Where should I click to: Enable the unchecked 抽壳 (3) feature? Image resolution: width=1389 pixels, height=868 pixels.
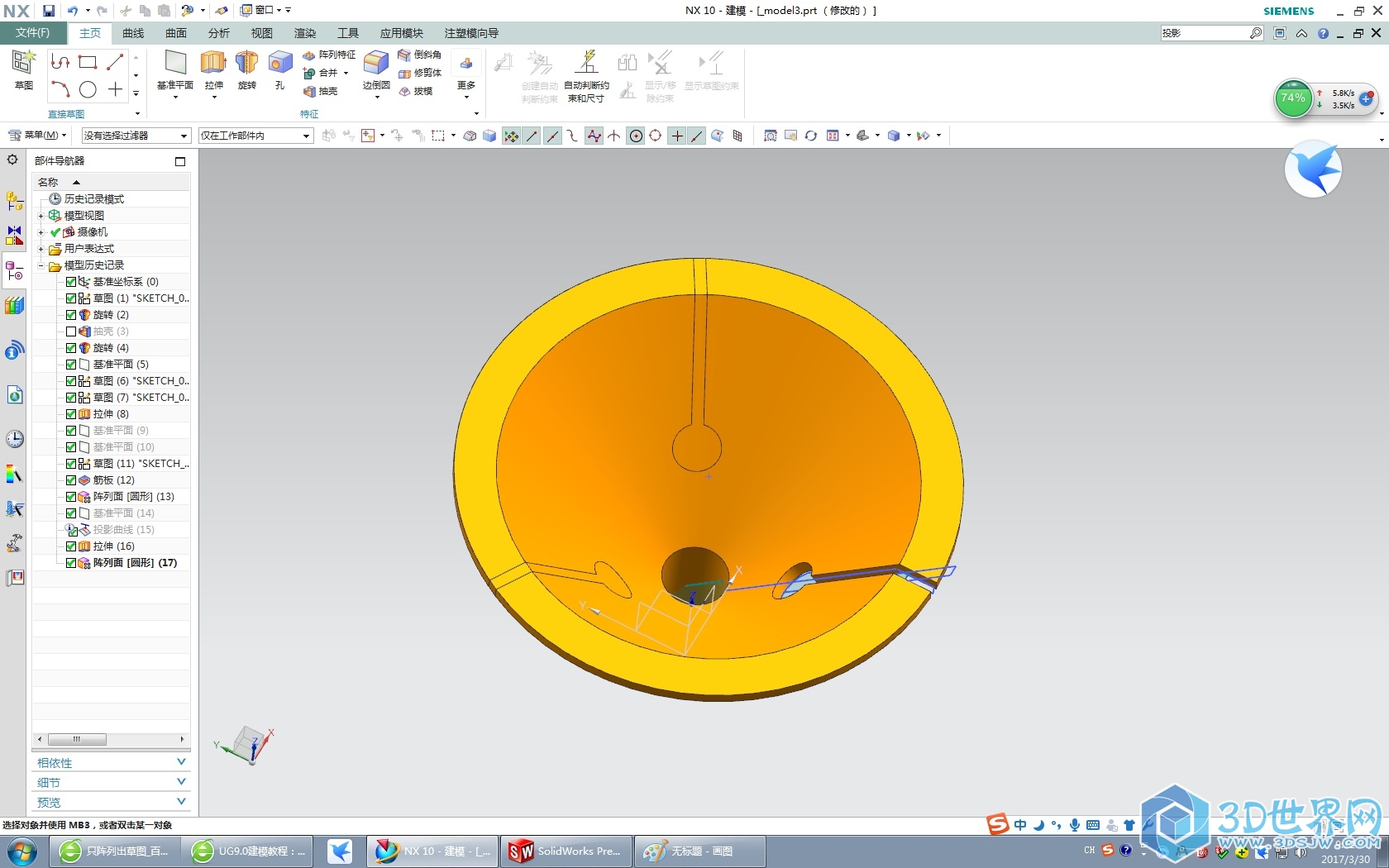pos(71,331)
